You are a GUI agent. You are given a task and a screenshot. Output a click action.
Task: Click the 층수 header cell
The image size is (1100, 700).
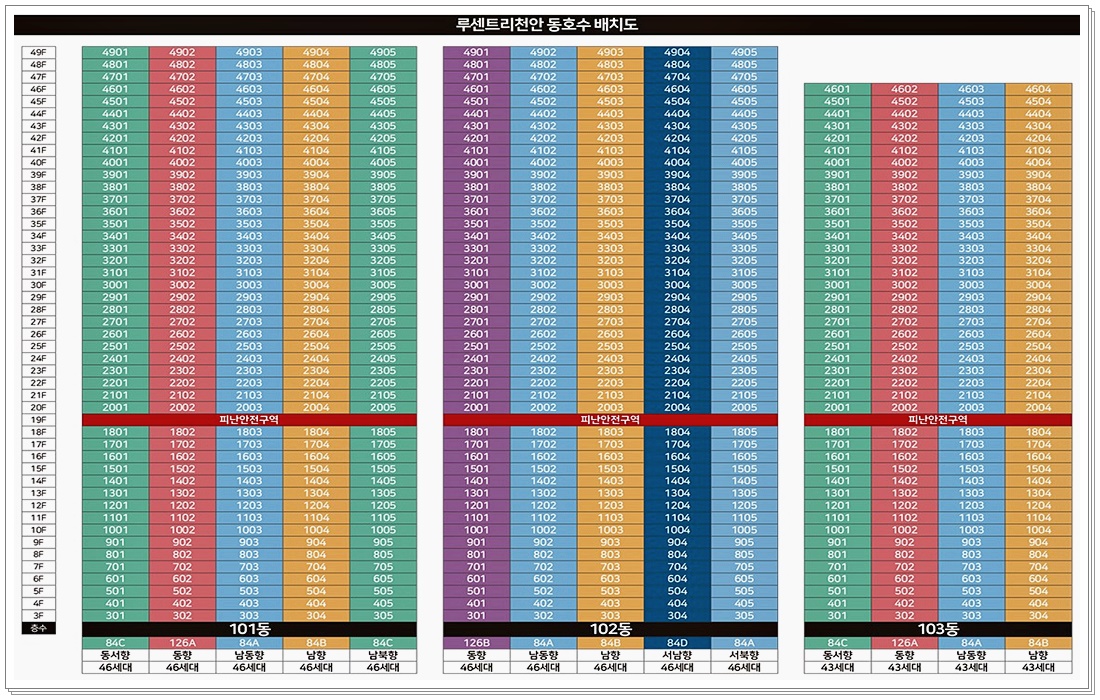tap(39, 628)
